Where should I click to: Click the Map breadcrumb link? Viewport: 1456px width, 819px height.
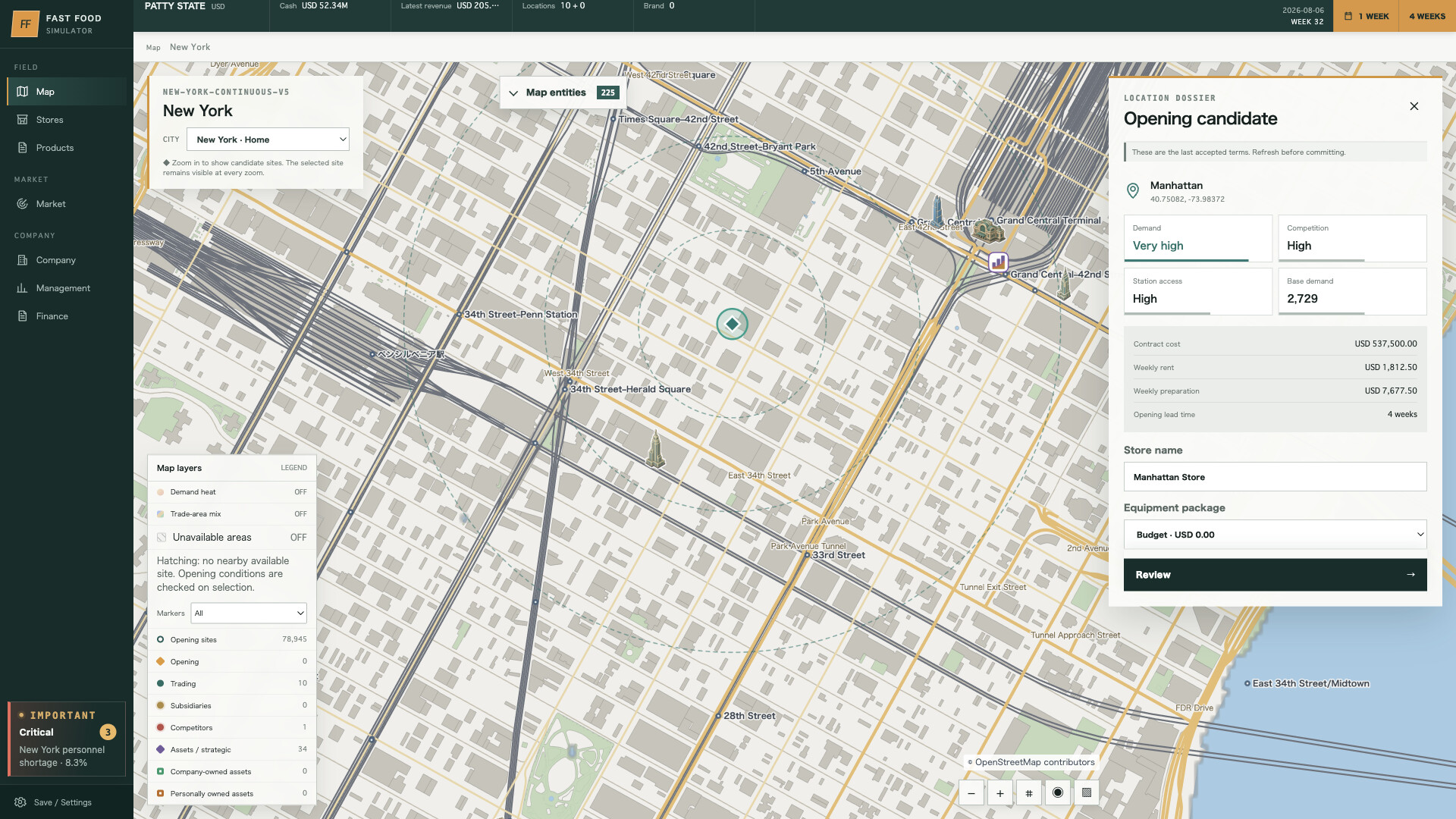pyautogui.click(x=153, y=48)
